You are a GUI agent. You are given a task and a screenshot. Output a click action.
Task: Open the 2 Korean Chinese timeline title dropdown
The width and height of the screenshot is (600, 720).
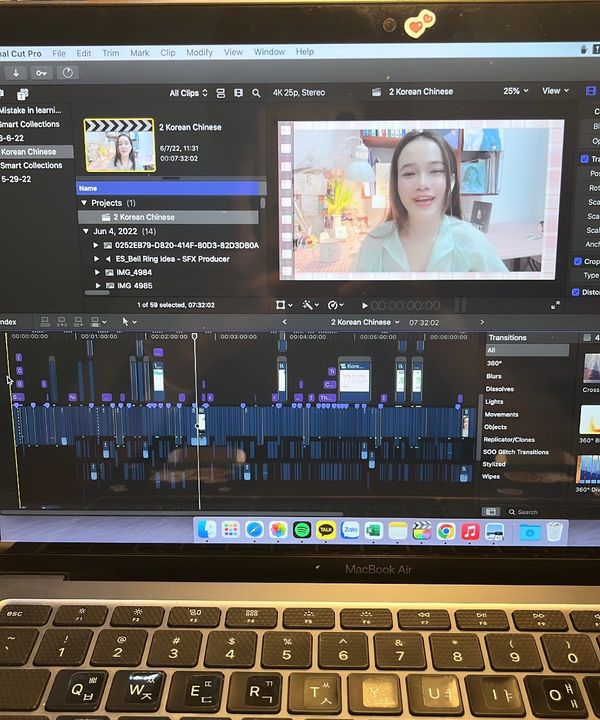365,322
